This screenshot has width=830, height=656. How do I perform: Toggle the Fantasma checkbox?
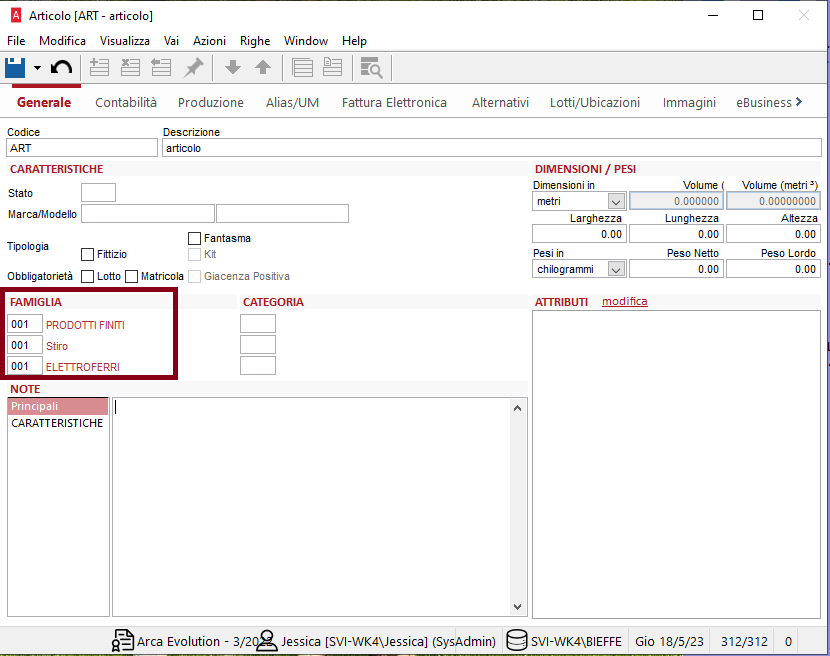point(195,238)
